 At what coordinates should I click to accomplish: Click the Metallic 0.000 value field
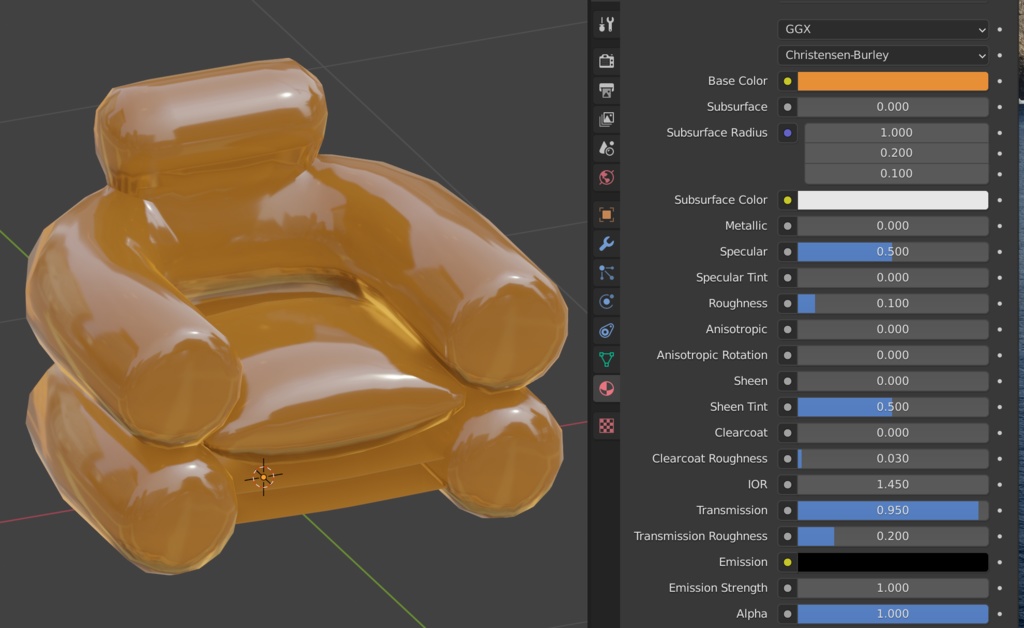tap(893, 226)
